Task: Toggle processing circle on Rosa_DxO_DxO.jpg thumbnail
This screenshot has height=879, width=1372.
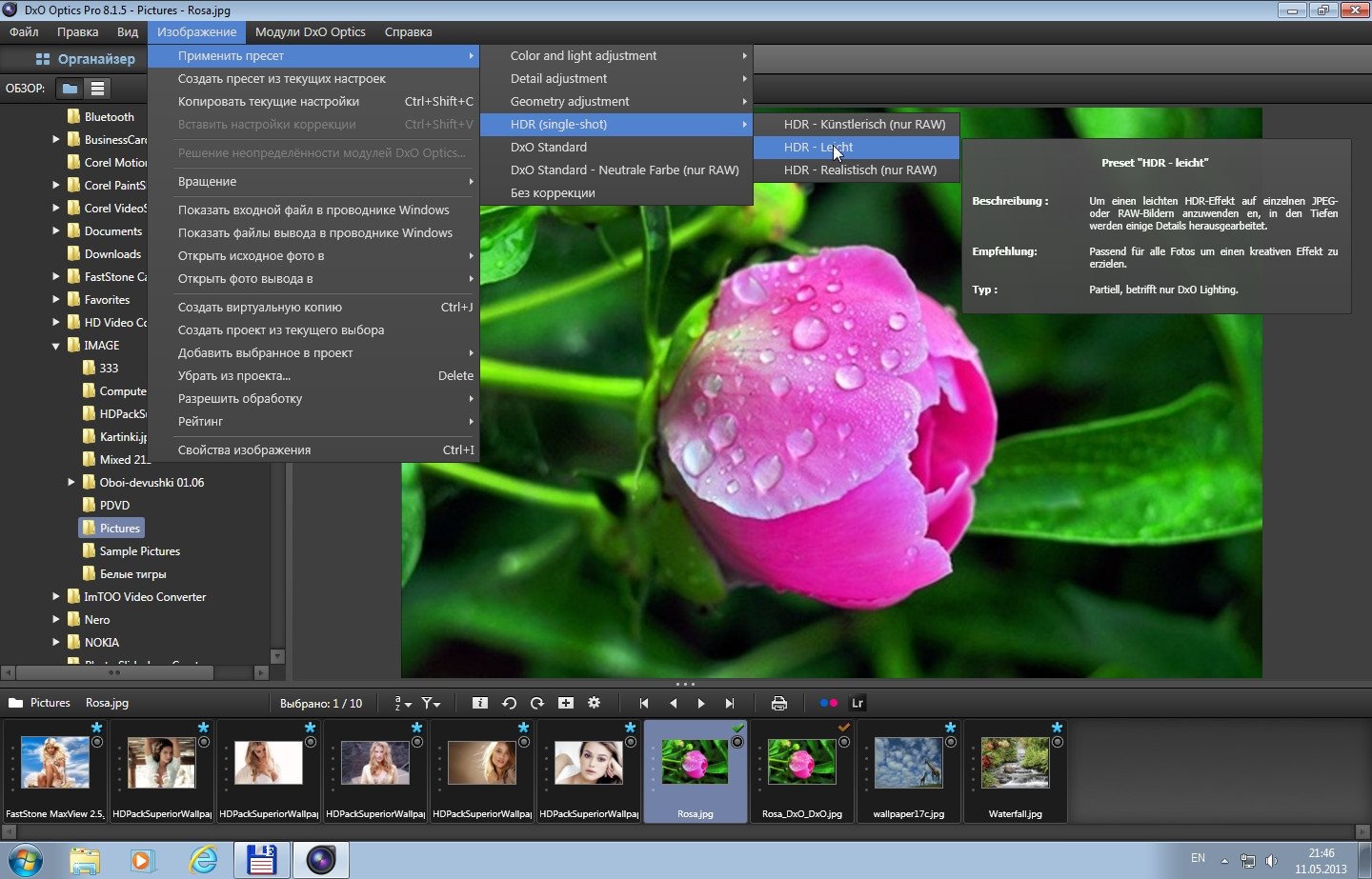Action: point(844,742)
